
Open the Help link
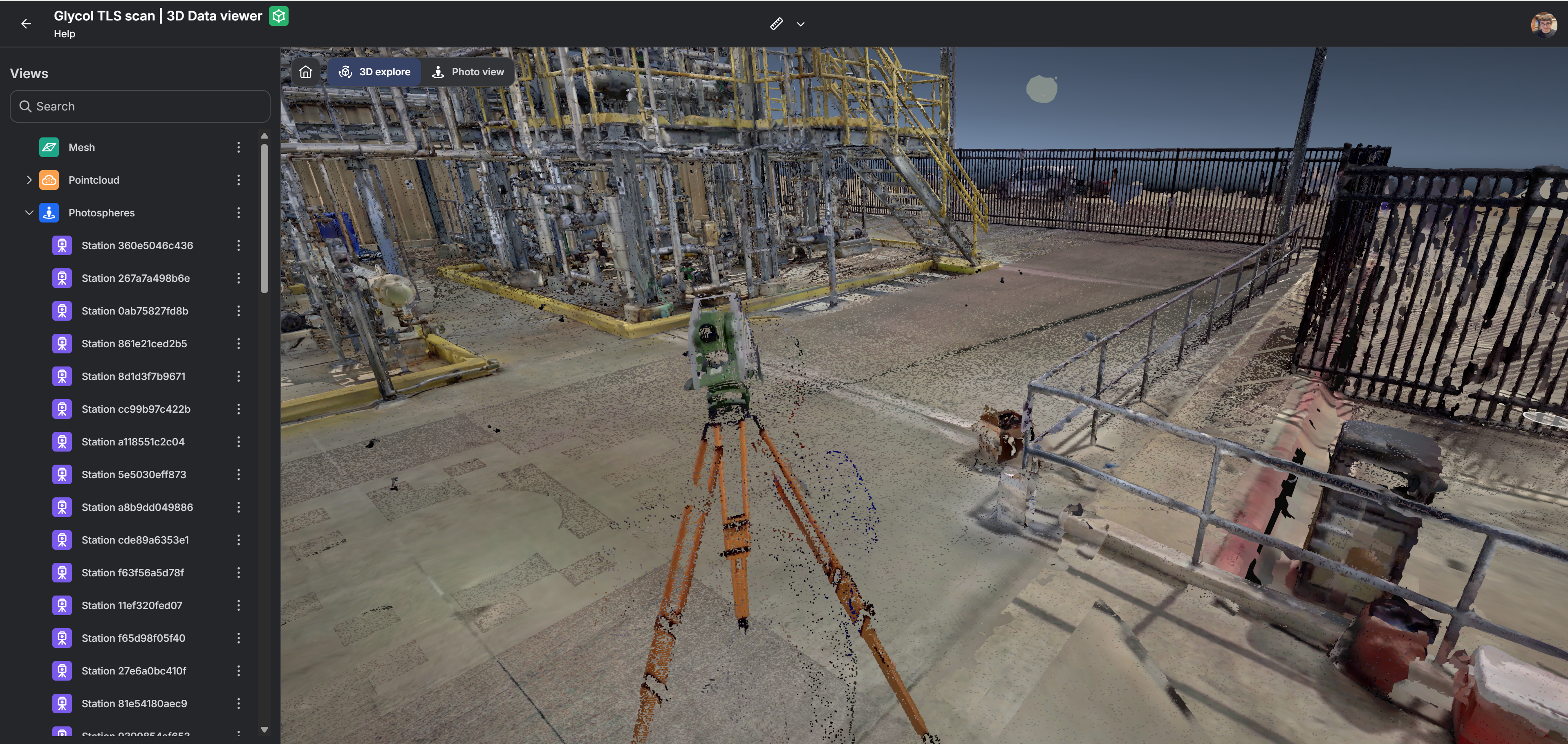pos(64,34)
